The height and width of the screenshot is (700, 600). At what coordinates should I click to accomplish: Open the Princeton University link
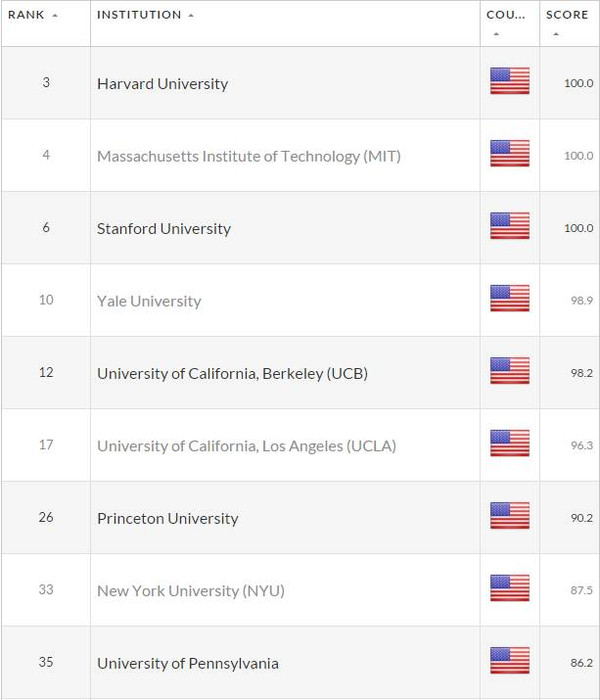point(167,518)
